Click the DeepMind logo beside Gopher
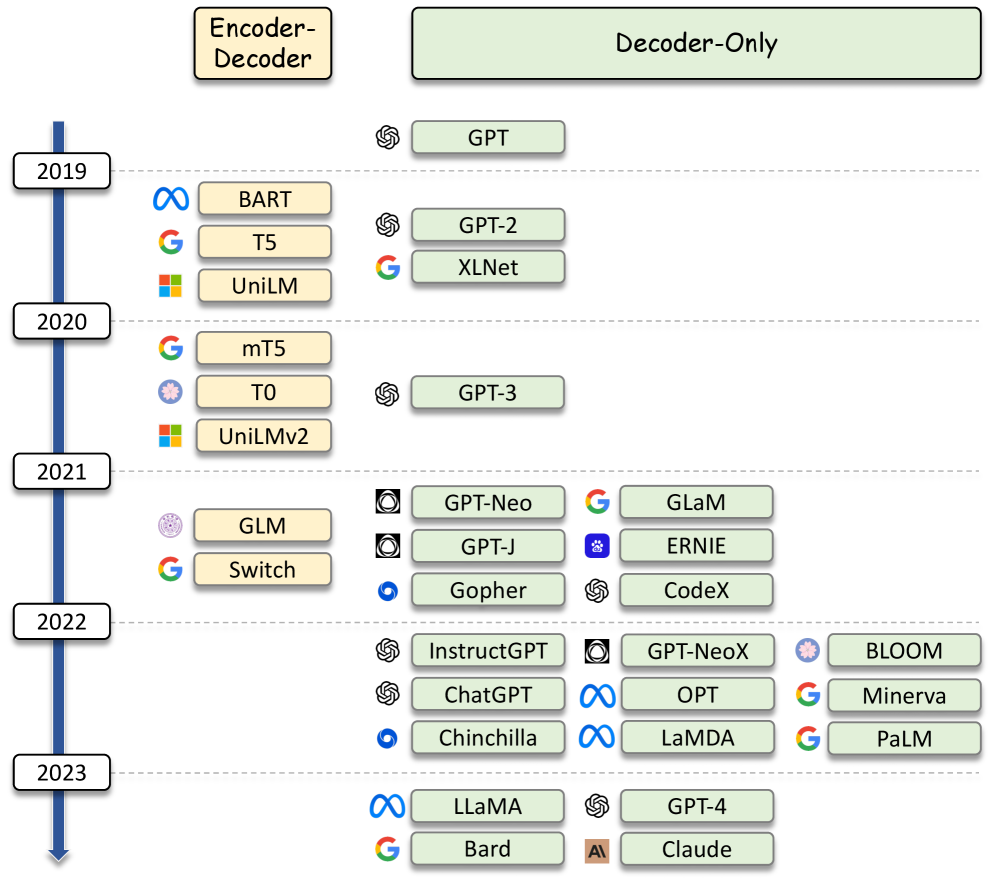 point(388,591)
